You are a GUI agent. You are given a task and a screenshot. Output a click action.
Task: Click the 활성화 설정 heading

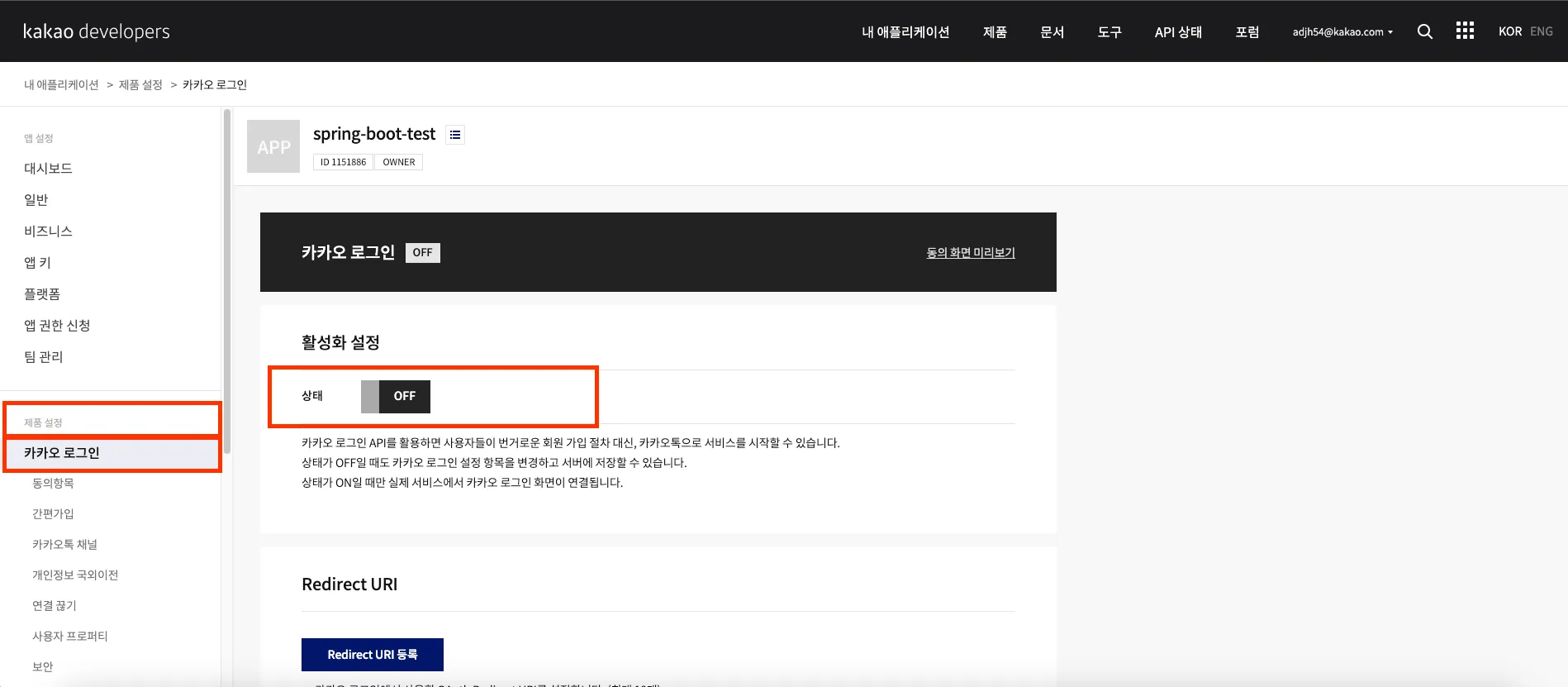click(340, 342)
